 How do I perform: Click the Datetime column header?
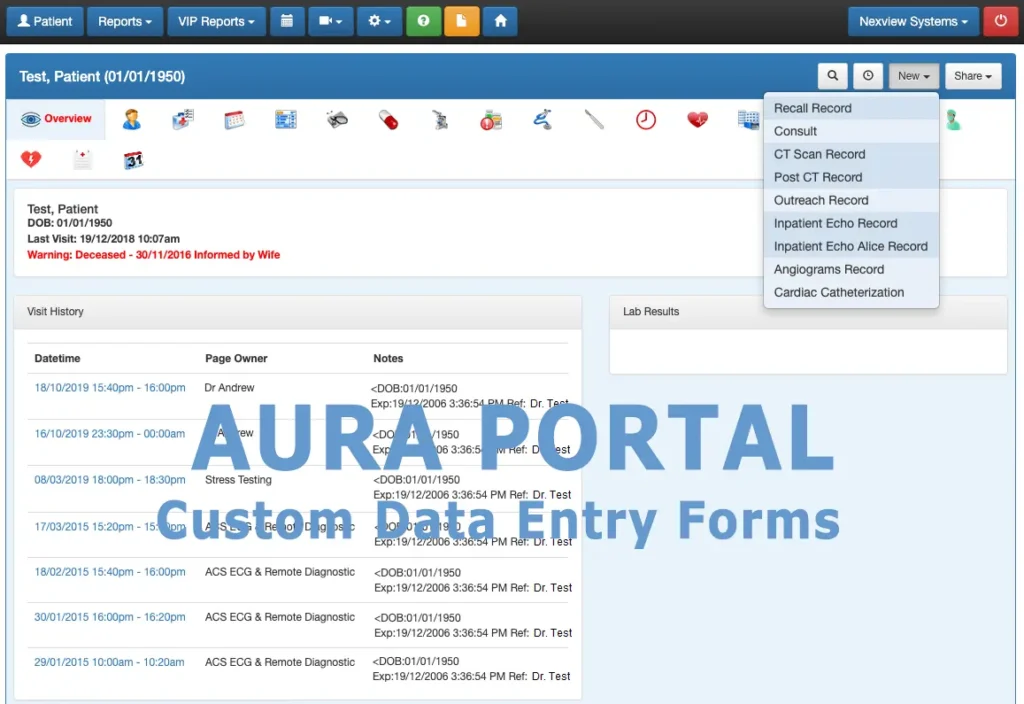pos(57,358)
